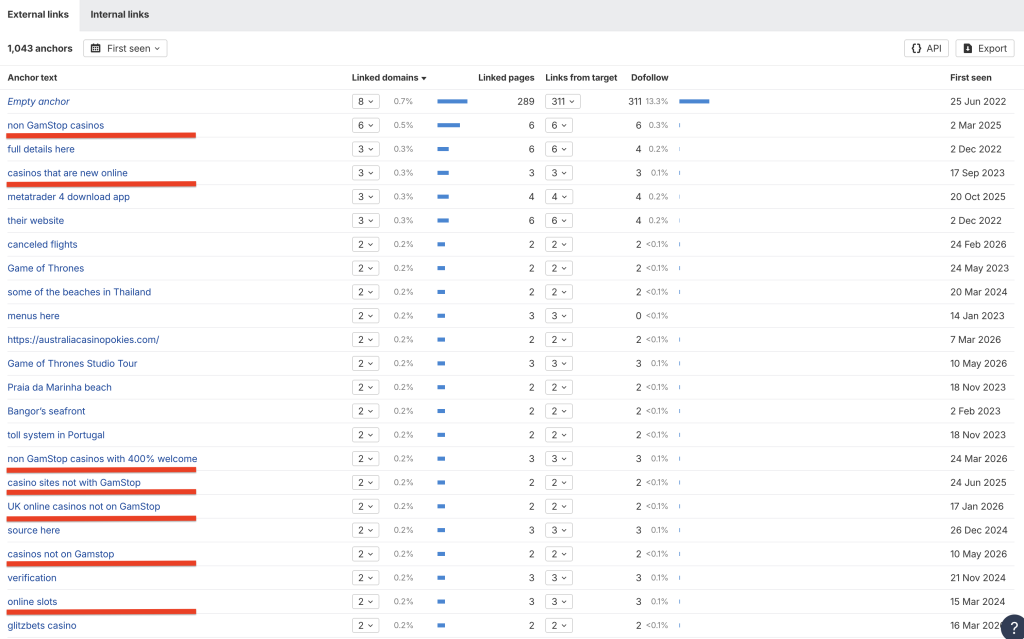The width and height of the screenshot is (1024, 639).
Task: Expand linked domains for canceled flights
Action: tap(366, 244)
